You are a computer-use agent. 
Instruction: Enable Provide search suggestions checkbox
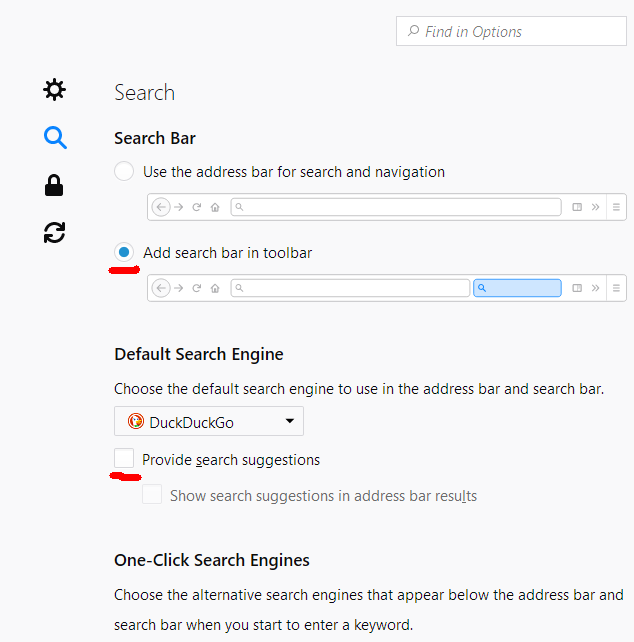(x=124, y=458)
